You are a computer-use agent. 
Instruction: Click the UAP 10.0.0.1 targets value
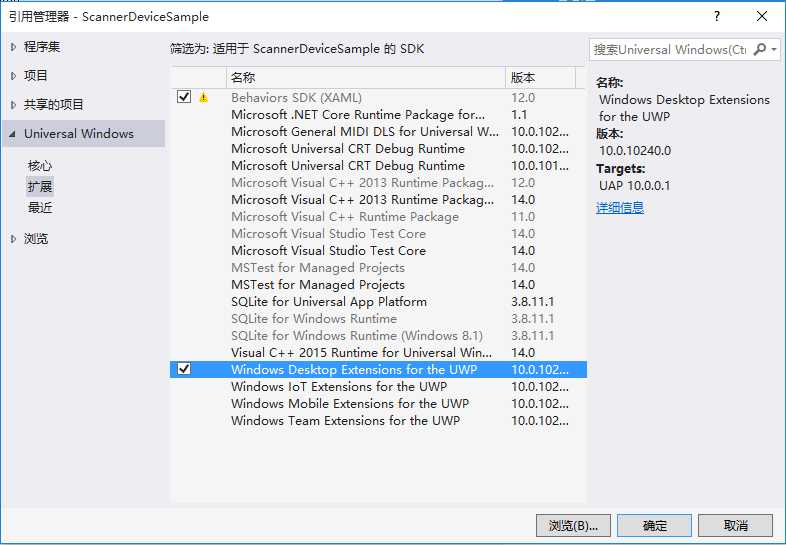point(634,186)
